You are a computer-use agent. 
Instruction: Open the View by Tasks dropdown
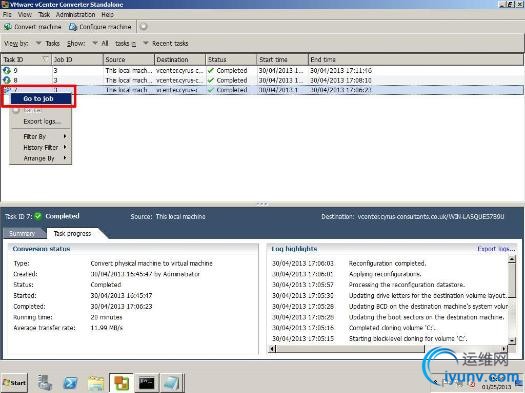[48, 44]
